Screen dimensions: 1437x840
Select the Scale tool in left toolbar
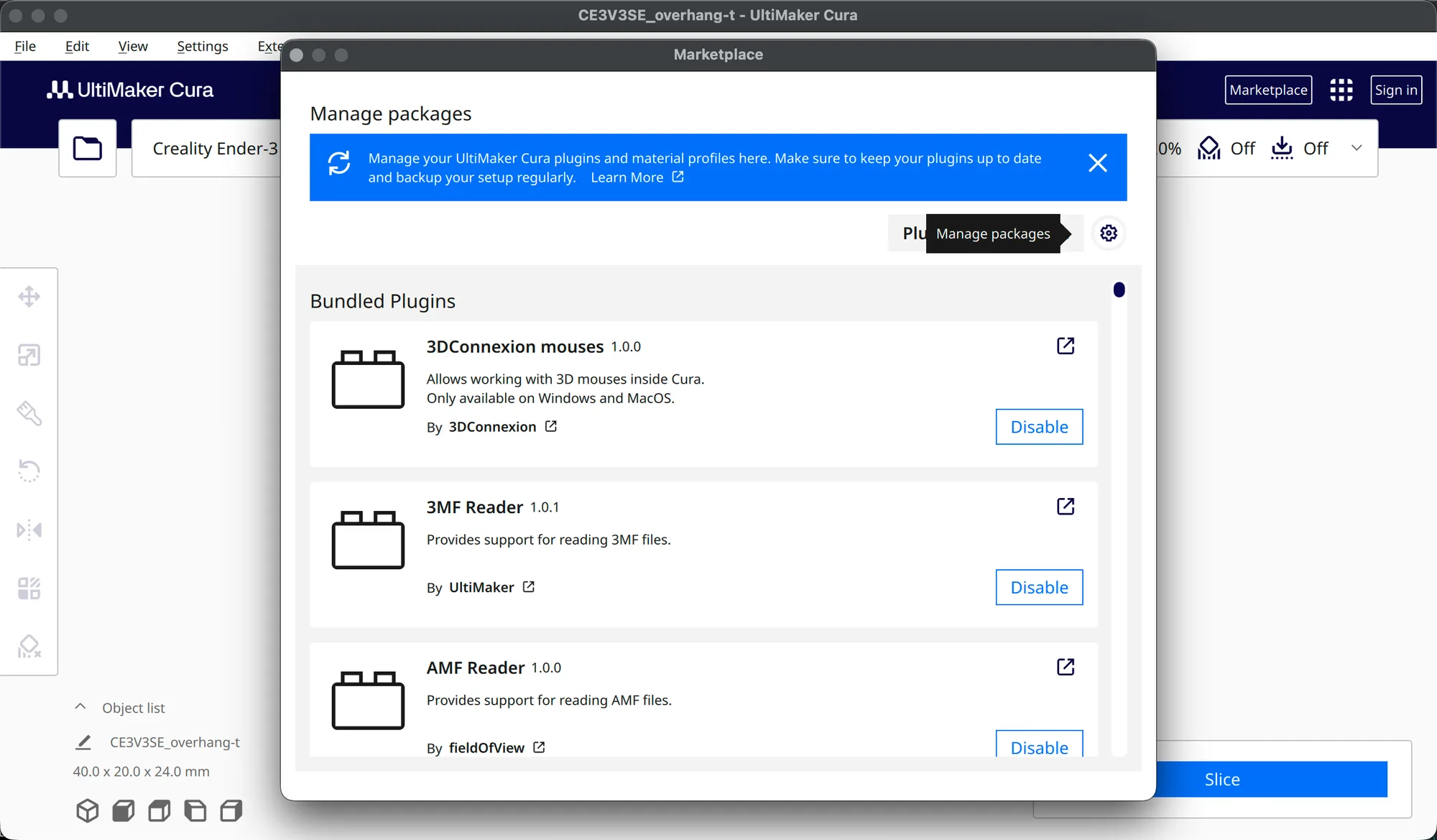click(x=29, y=355)
